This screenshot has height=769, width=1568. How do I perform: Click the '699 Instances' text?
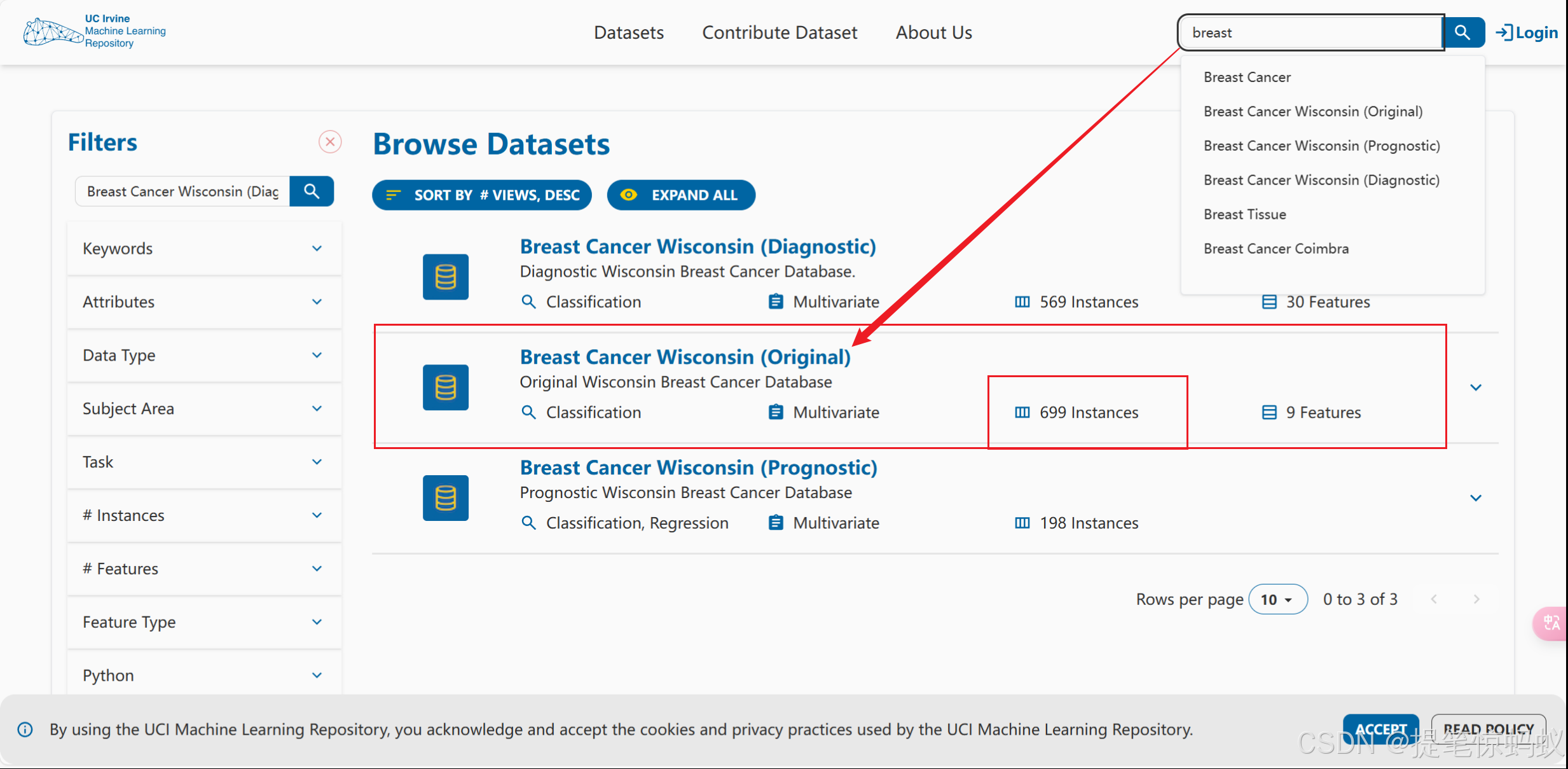tap(1089, 412)
